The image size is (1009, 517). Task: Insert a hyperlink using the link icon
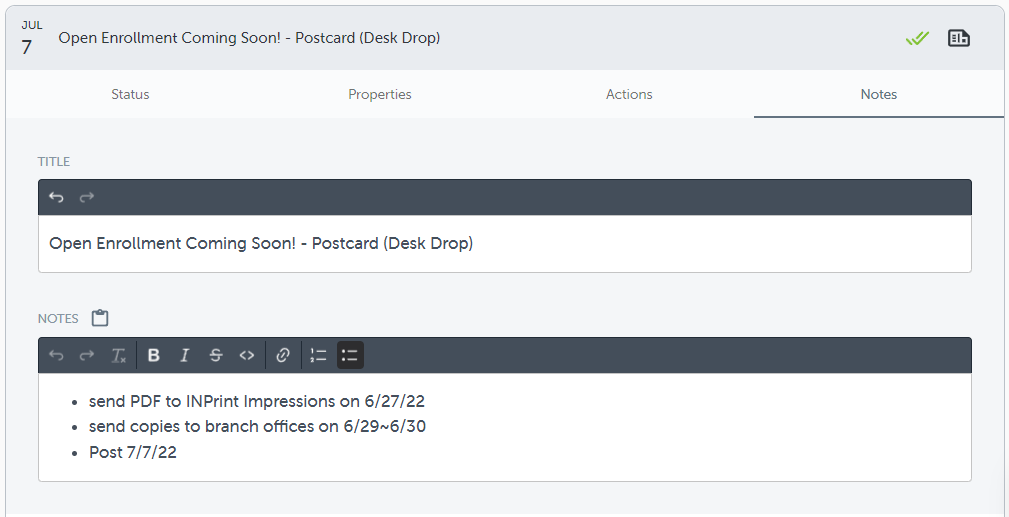(x=283, y=355)
